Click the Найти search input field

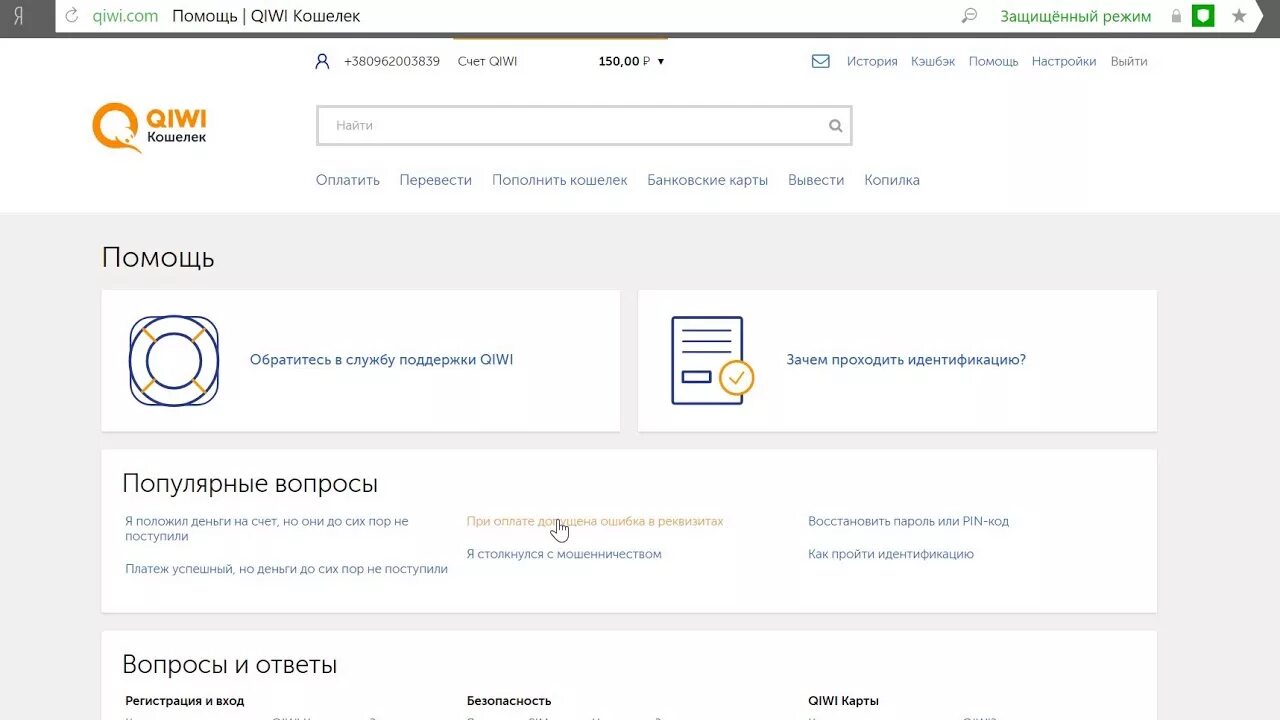(x=584, y=126)
